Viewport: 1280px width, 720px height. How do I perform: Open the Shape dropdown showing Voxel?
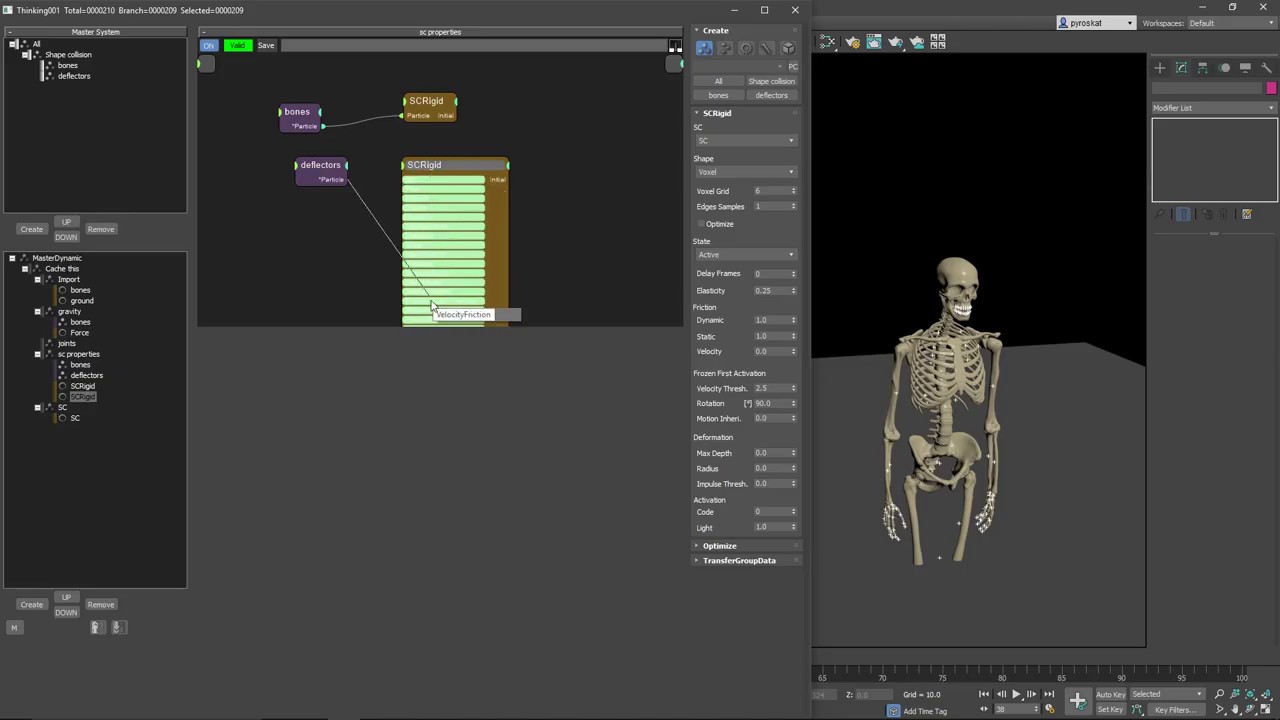pos(745,172)
